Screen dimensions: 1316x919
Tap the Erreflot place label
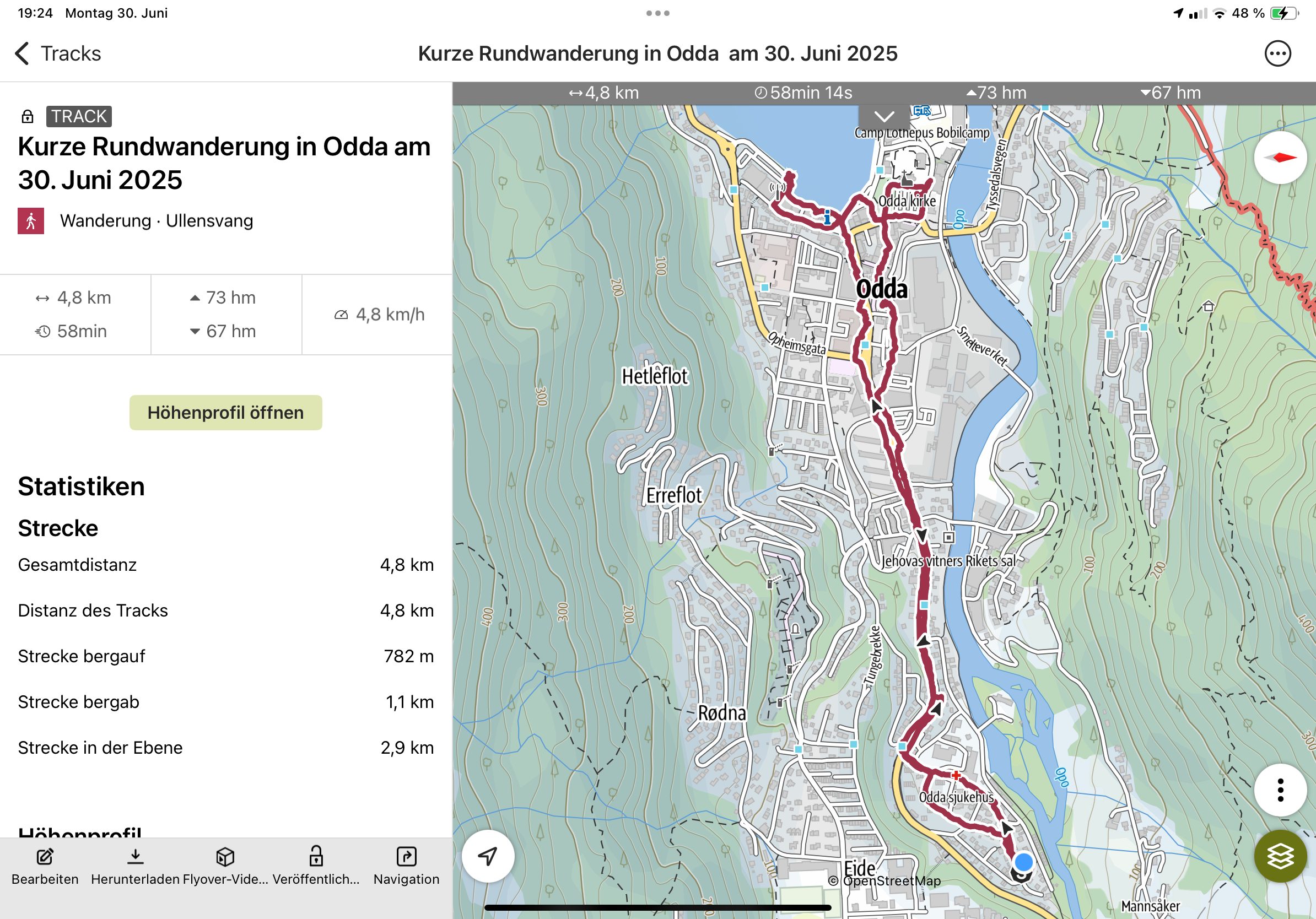click(673, 495)
